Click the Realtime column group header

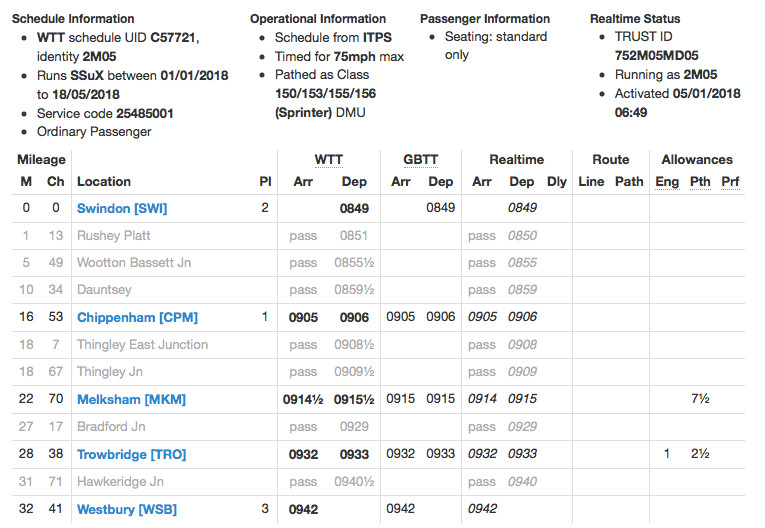[x=516, y=159]
